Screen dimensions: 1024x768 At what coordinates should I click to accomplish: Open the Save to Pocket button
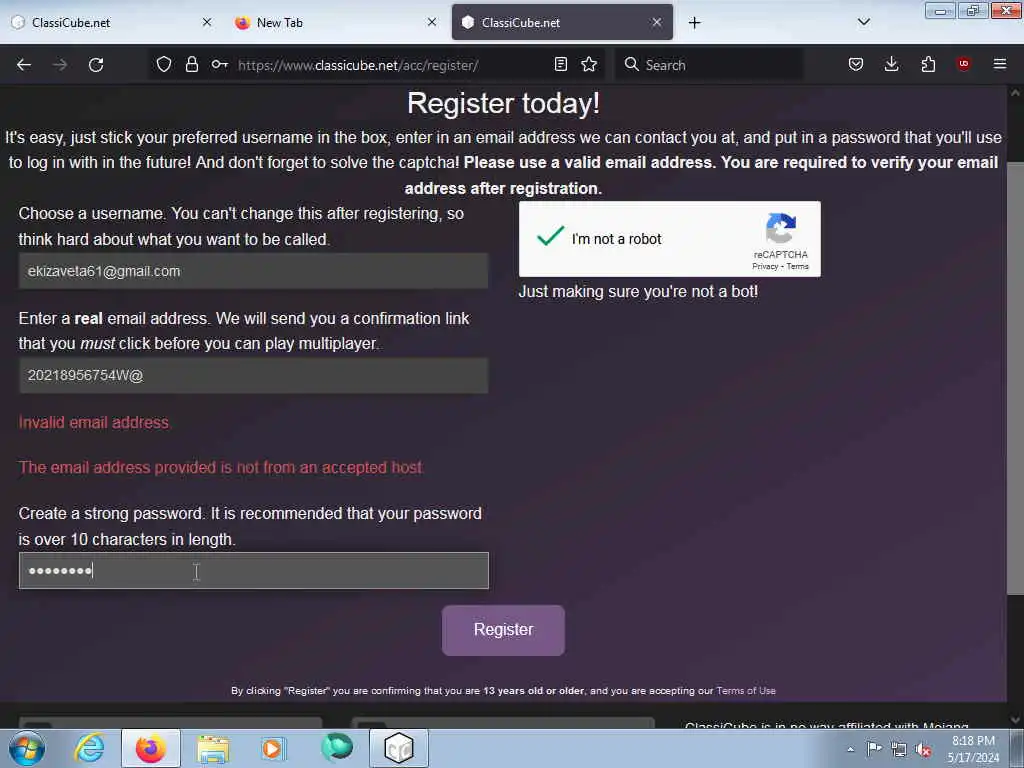[856, 64]
